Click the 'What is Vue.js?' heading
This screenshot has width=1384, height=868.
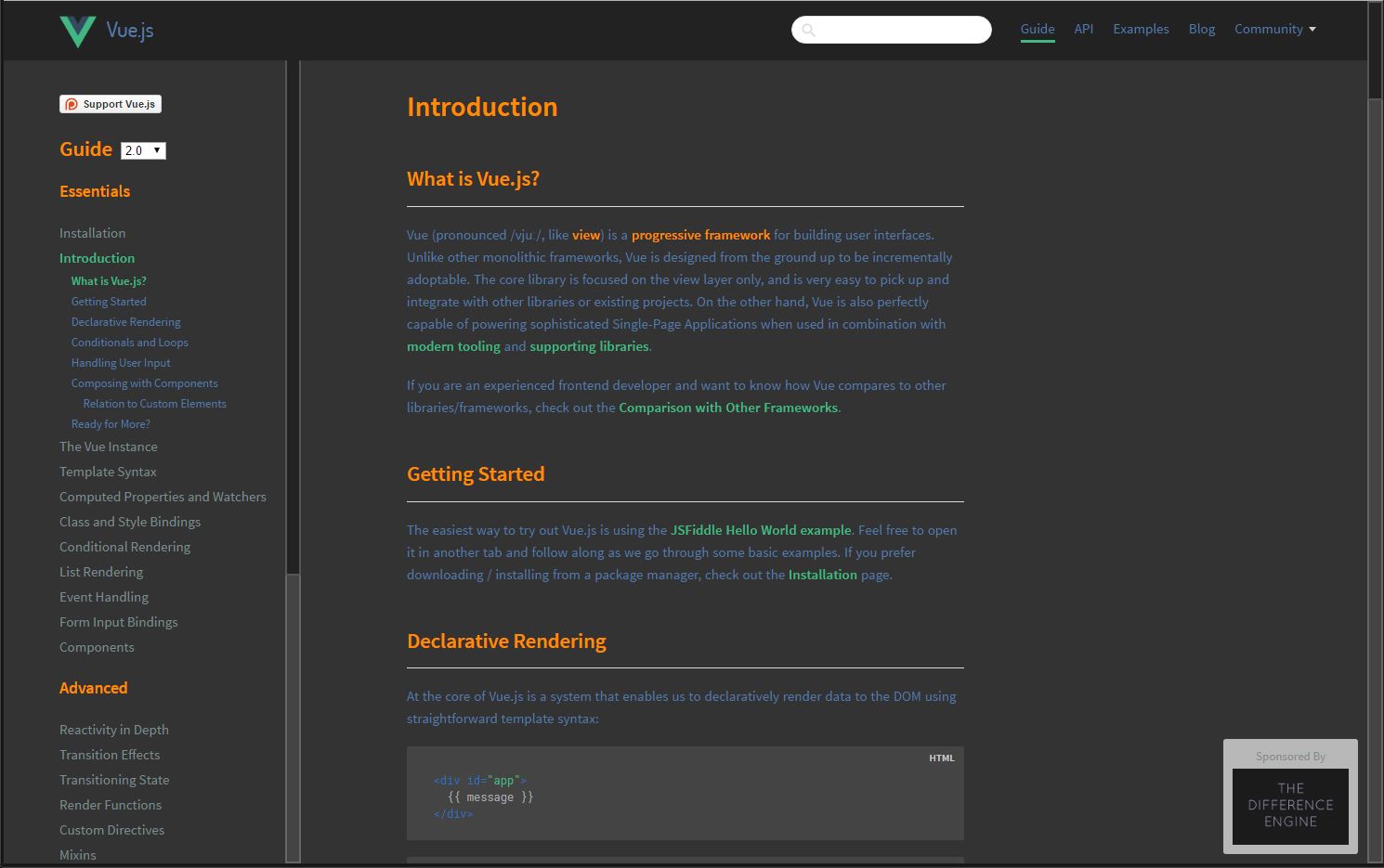(473, 179)
